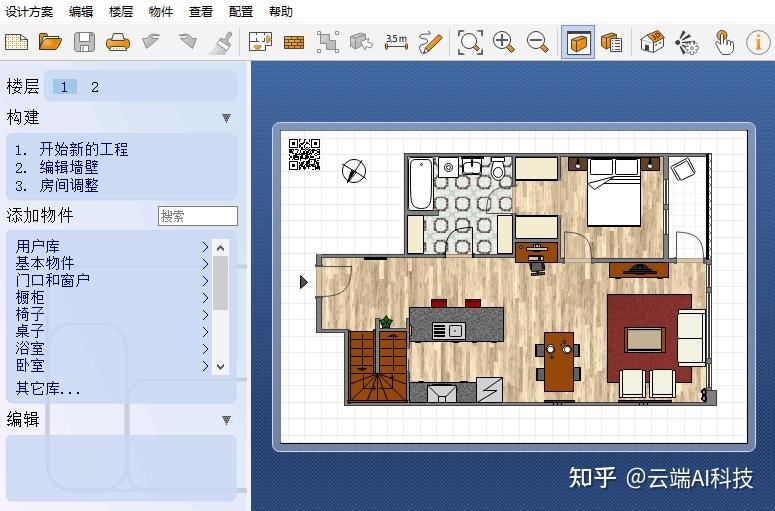Click the compass symbol on the plan

(x=354, y=171)
